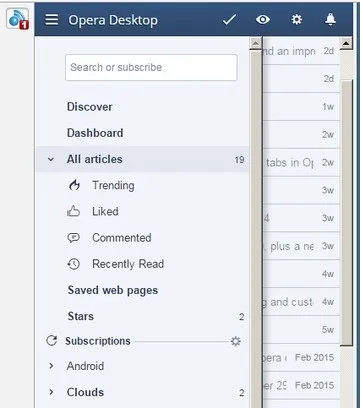
Task: Open article mentioning tabs in Opera
Action: point(301,163)
